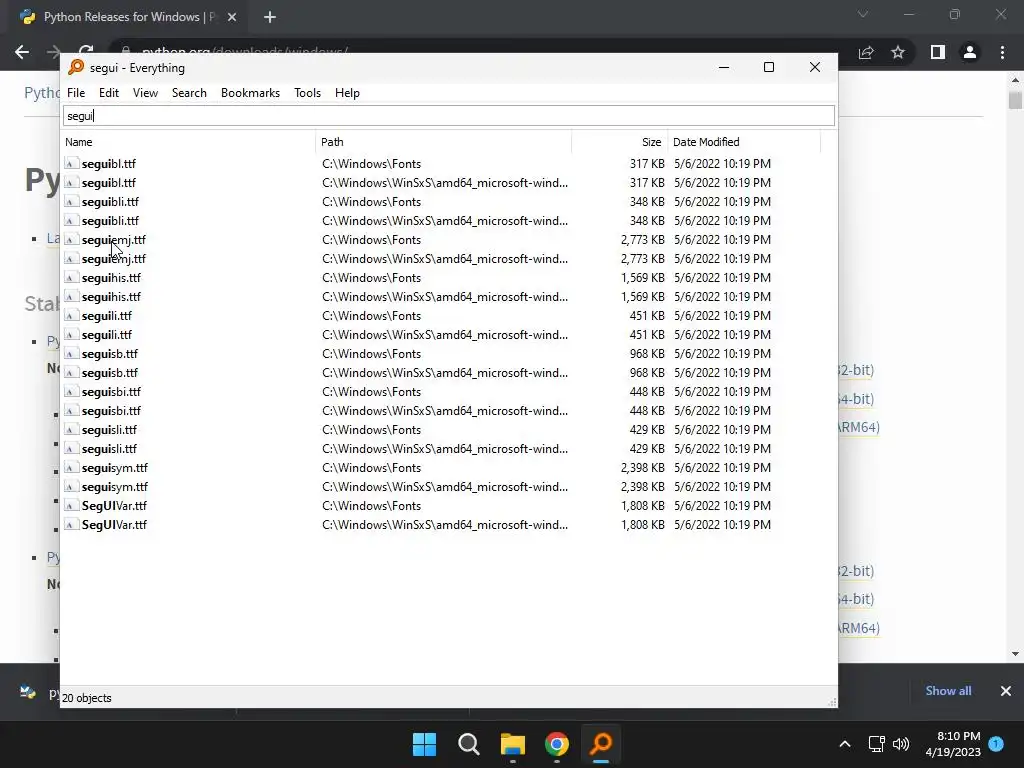Sort results by Date Modified column header
The height and width of the screenshot is (768, 1024).
(x=743, y=142)
